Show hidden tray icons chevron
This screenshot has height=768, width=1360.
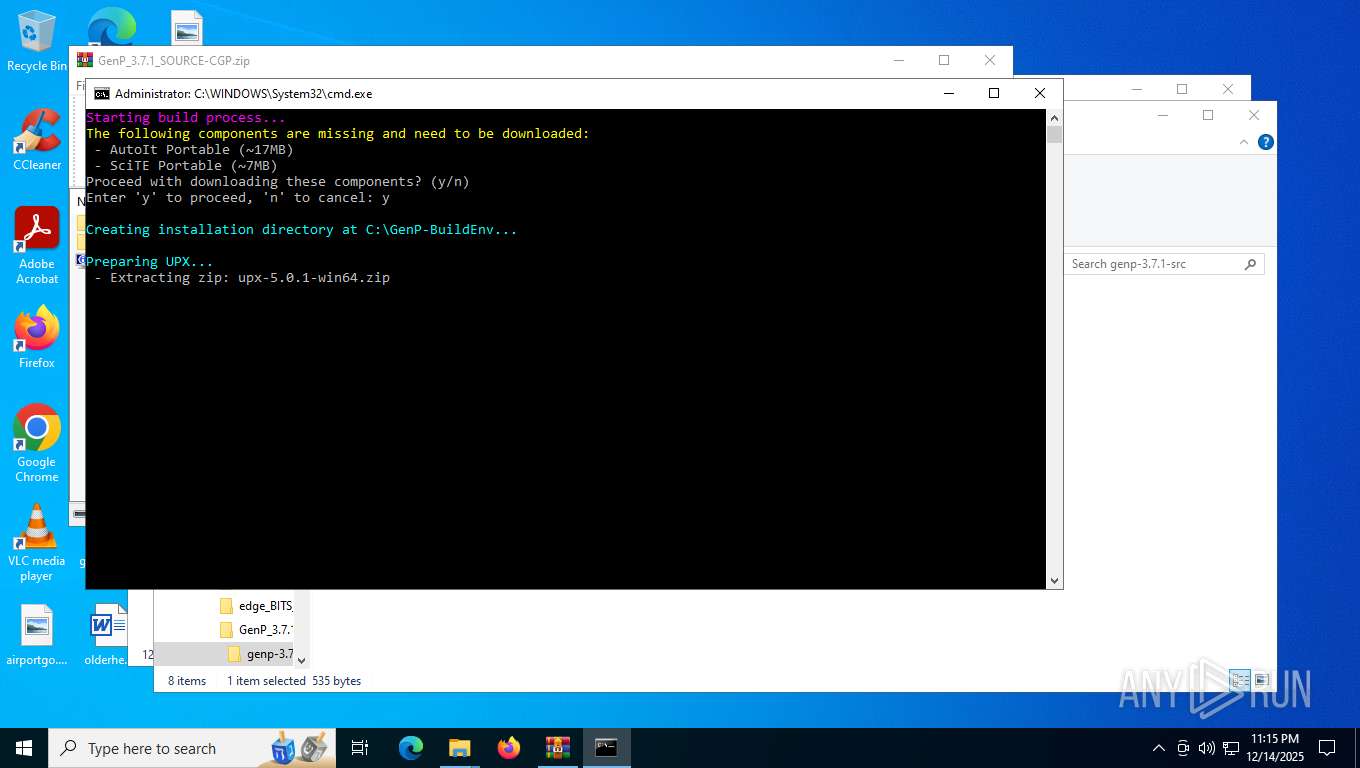(x=1159, y=748)
